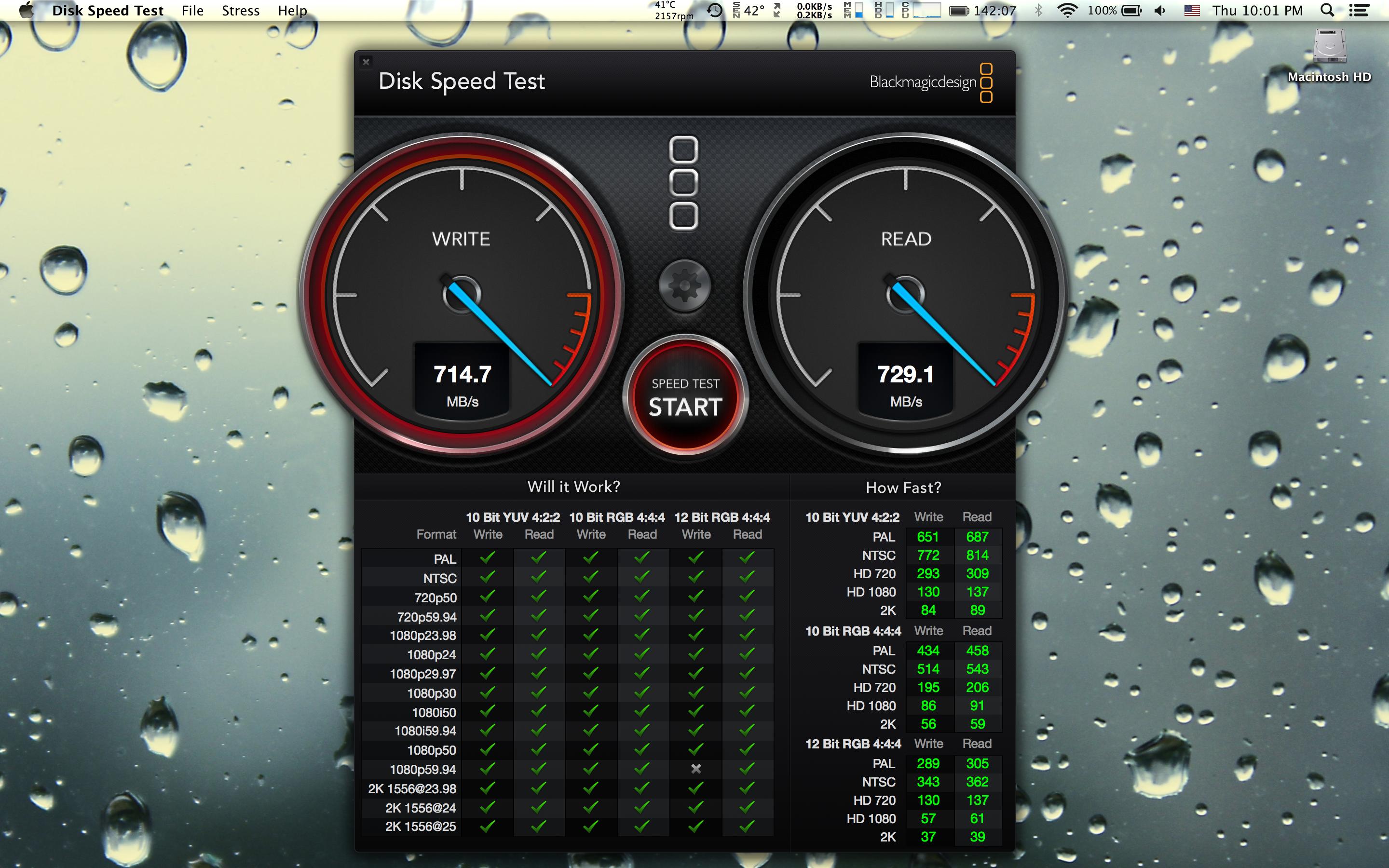
Task: Open the Stress menu
Action: [241, 10]
